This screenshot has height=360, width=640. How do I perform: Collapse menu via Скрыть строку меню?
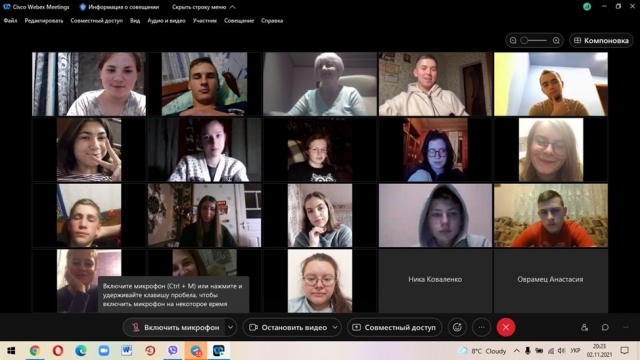click(x=203, y=7)
